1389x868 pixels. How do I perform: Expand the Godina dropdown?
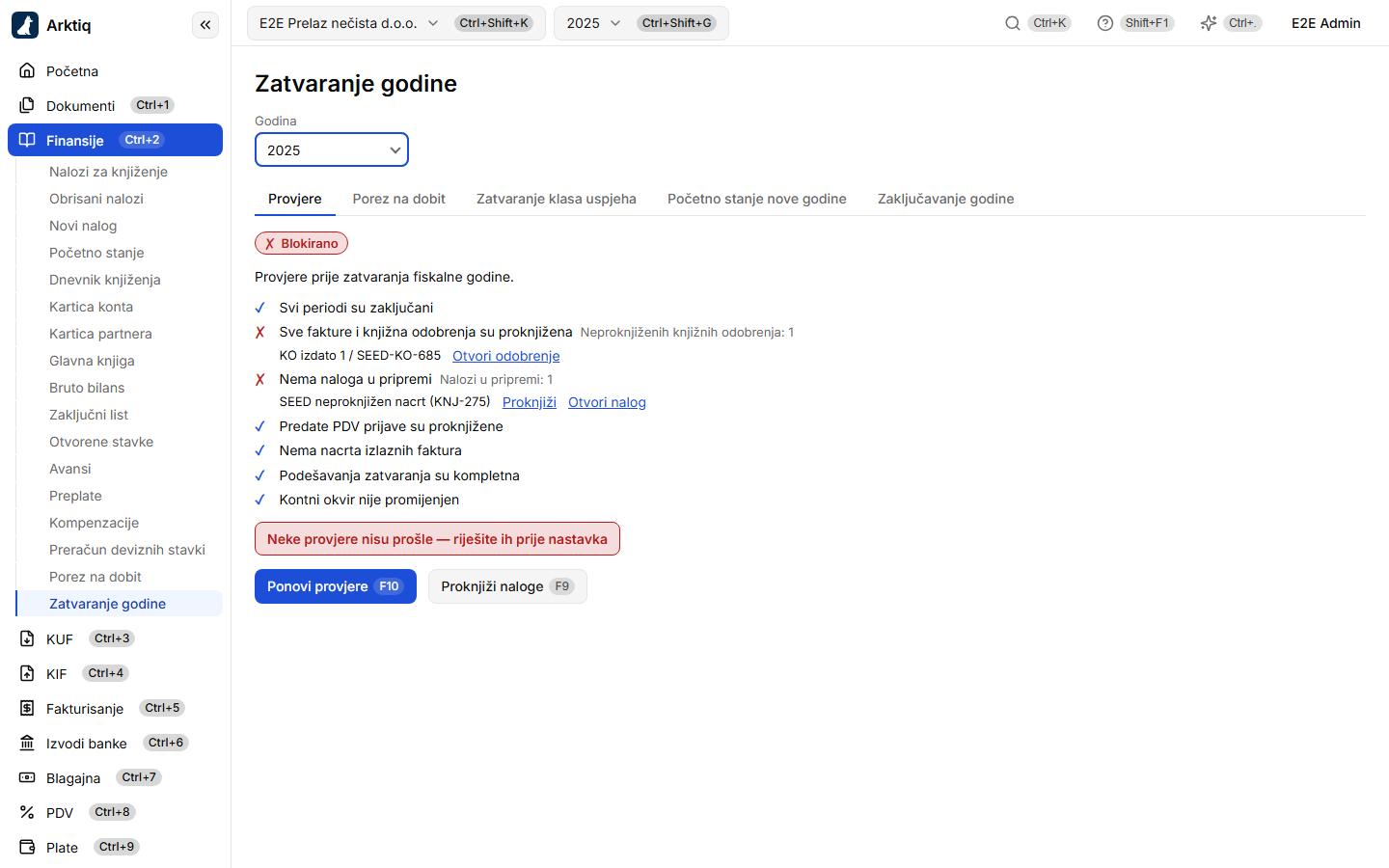pos(332,149)
